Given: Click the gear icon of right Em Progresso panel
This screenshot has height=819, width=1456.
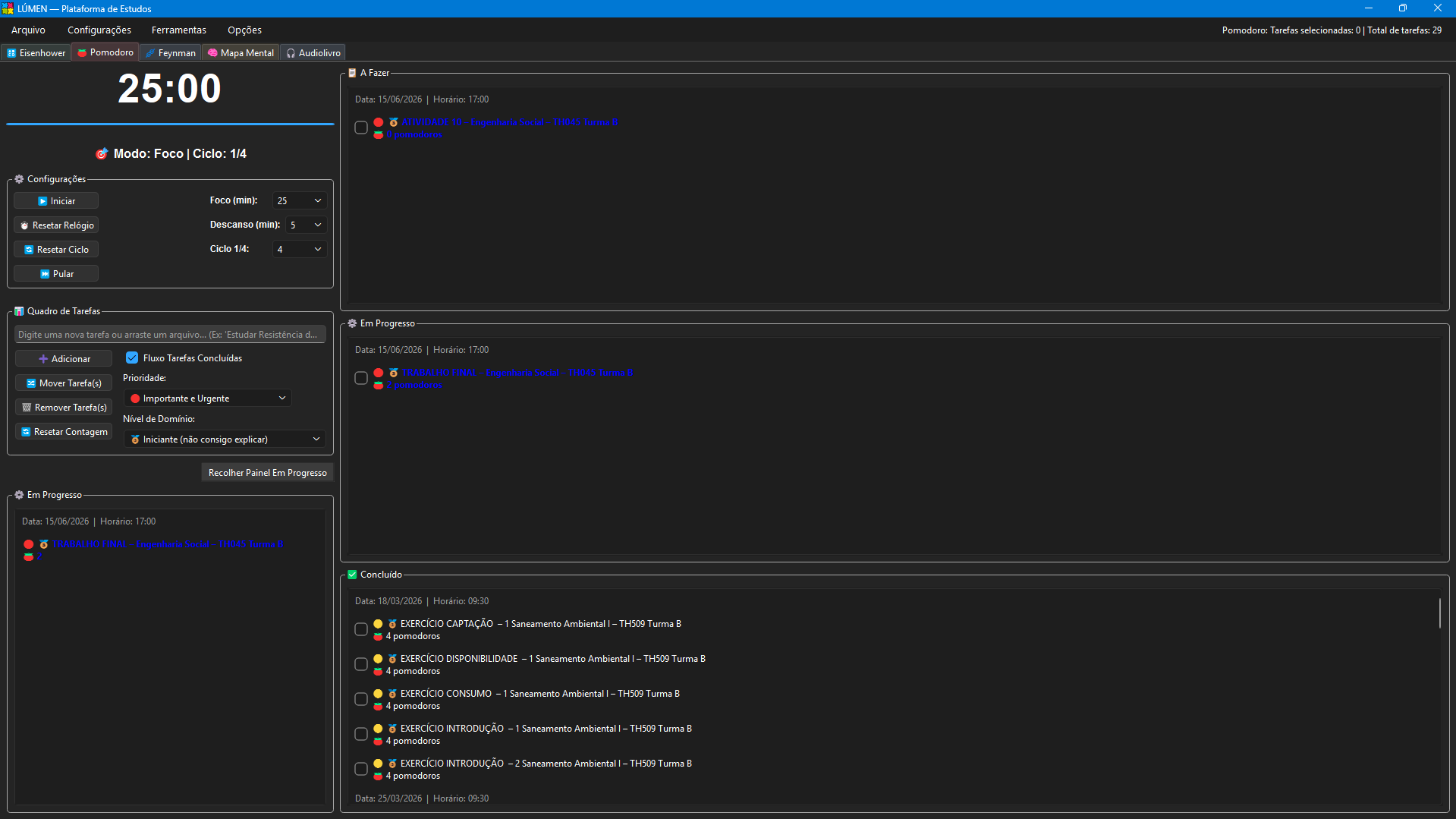Looking at the screenshot, I should pyautogui.click(x=352, y=323).
